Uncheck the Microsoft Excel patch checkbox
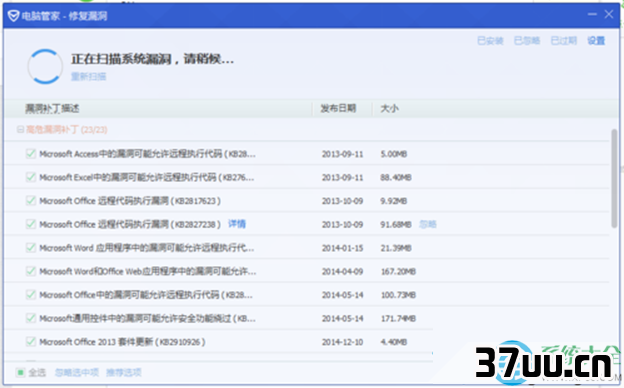This screenshot has width=624, height=388. 31,177
